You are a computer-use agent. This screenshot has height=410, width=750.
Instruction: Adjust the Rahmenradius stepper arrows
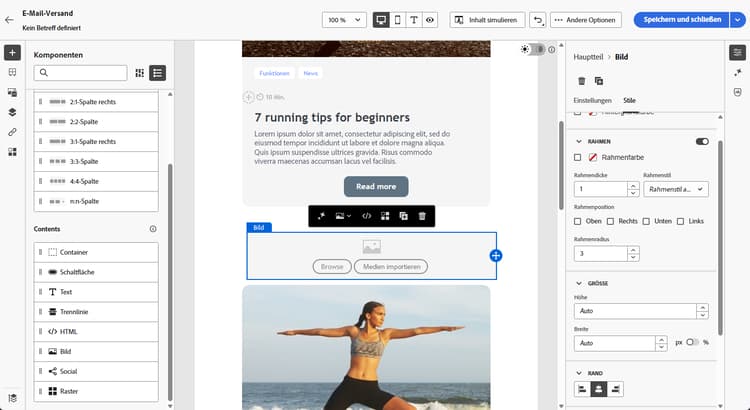tap(633, 254)
